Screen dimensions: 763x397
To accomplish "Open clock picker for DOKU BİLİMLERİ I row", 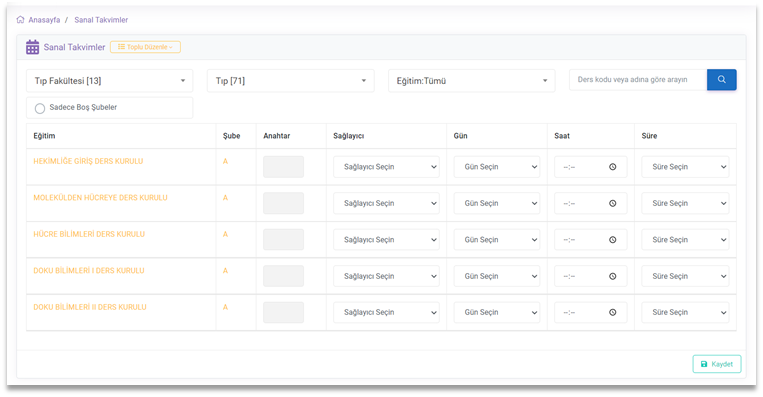I will (613, 276).
